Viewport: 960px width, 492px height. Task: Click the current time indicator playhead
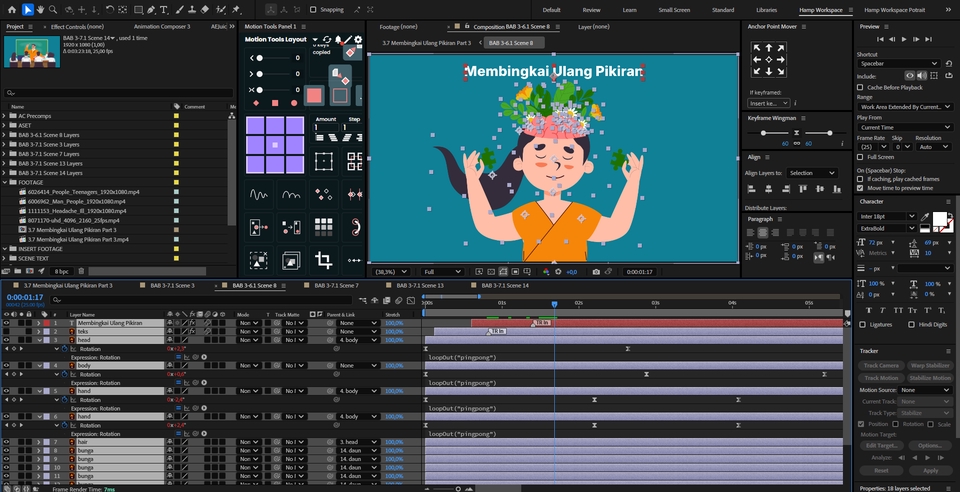554,304
